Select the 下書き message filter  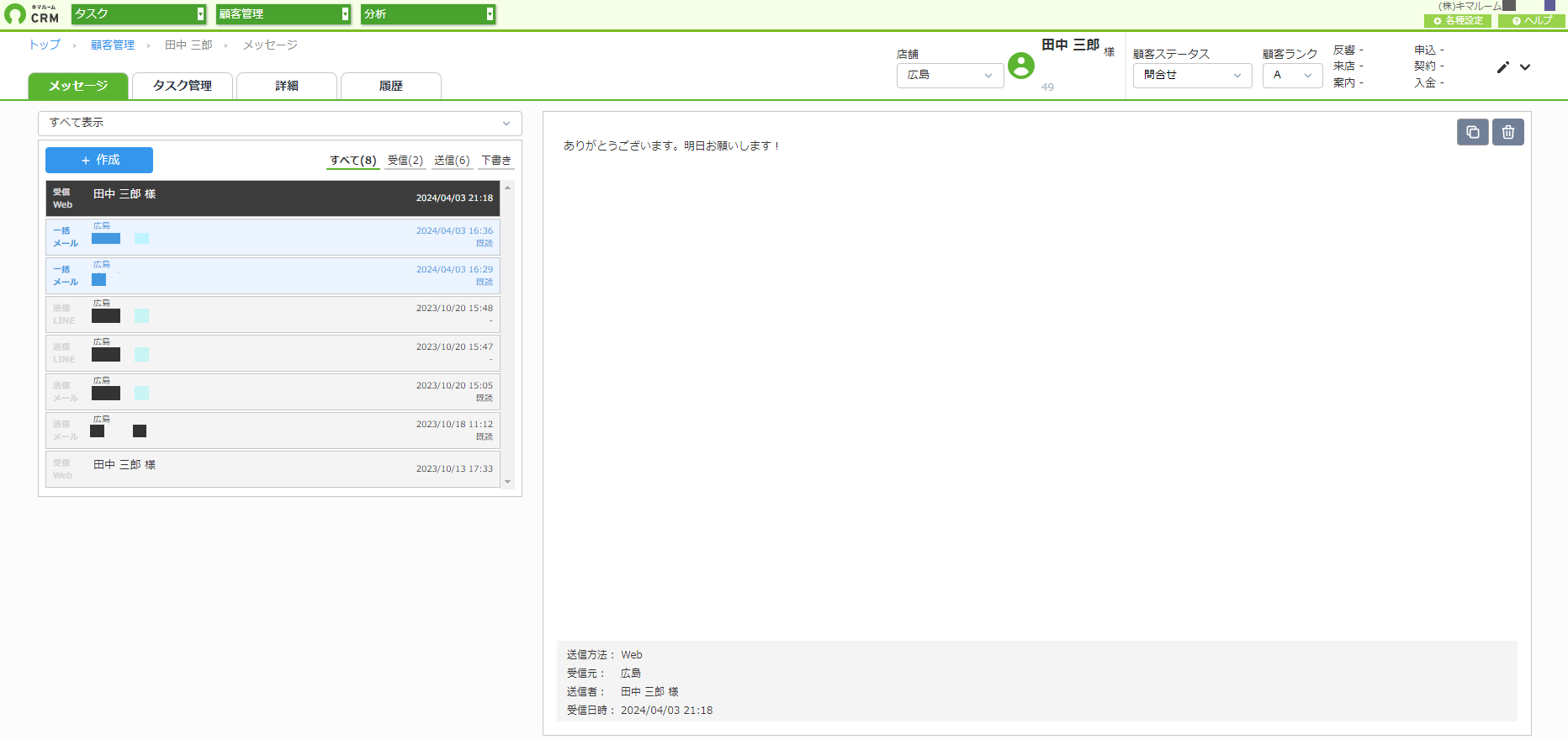coord(496,161)
